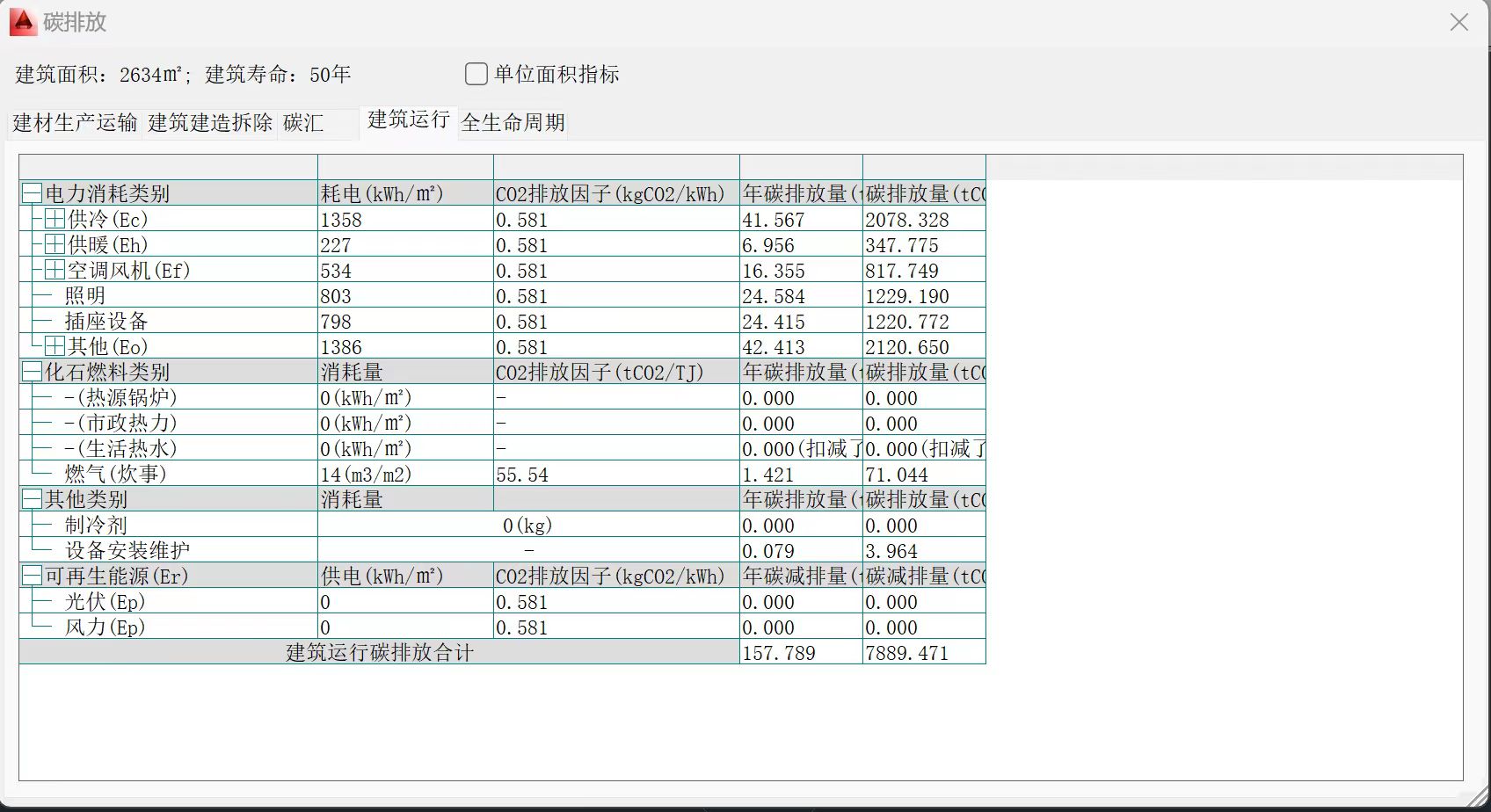Expand the 空调风机(Ef) row
This screenshot has width=1491, height=812.
tap(55, 270)
